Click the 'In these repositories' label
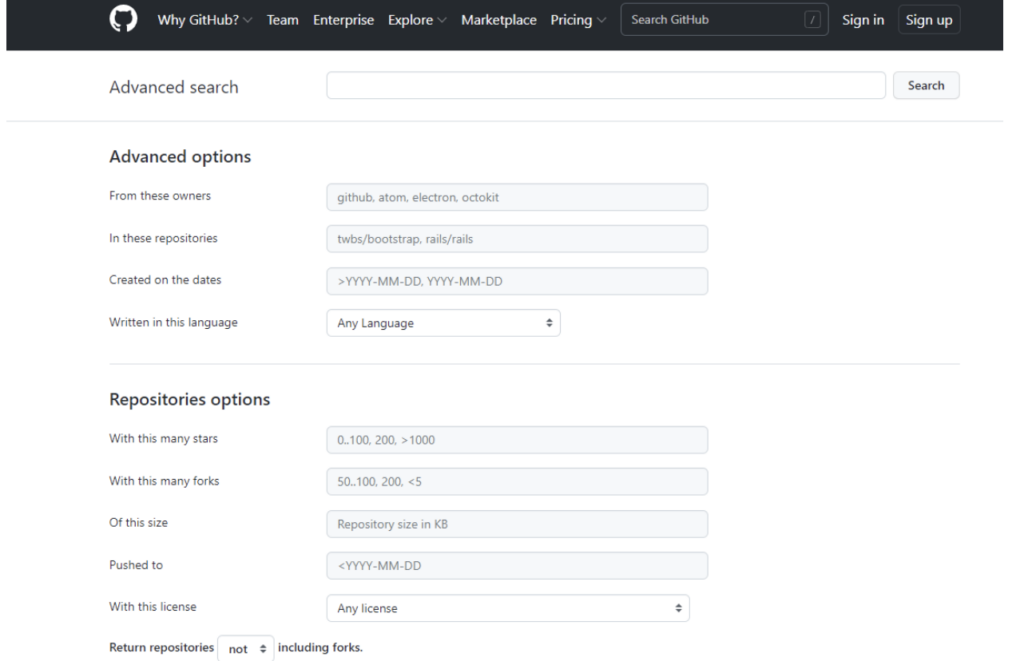The image size is (1024, 661). pyautogui.click(x=163, y=238)
